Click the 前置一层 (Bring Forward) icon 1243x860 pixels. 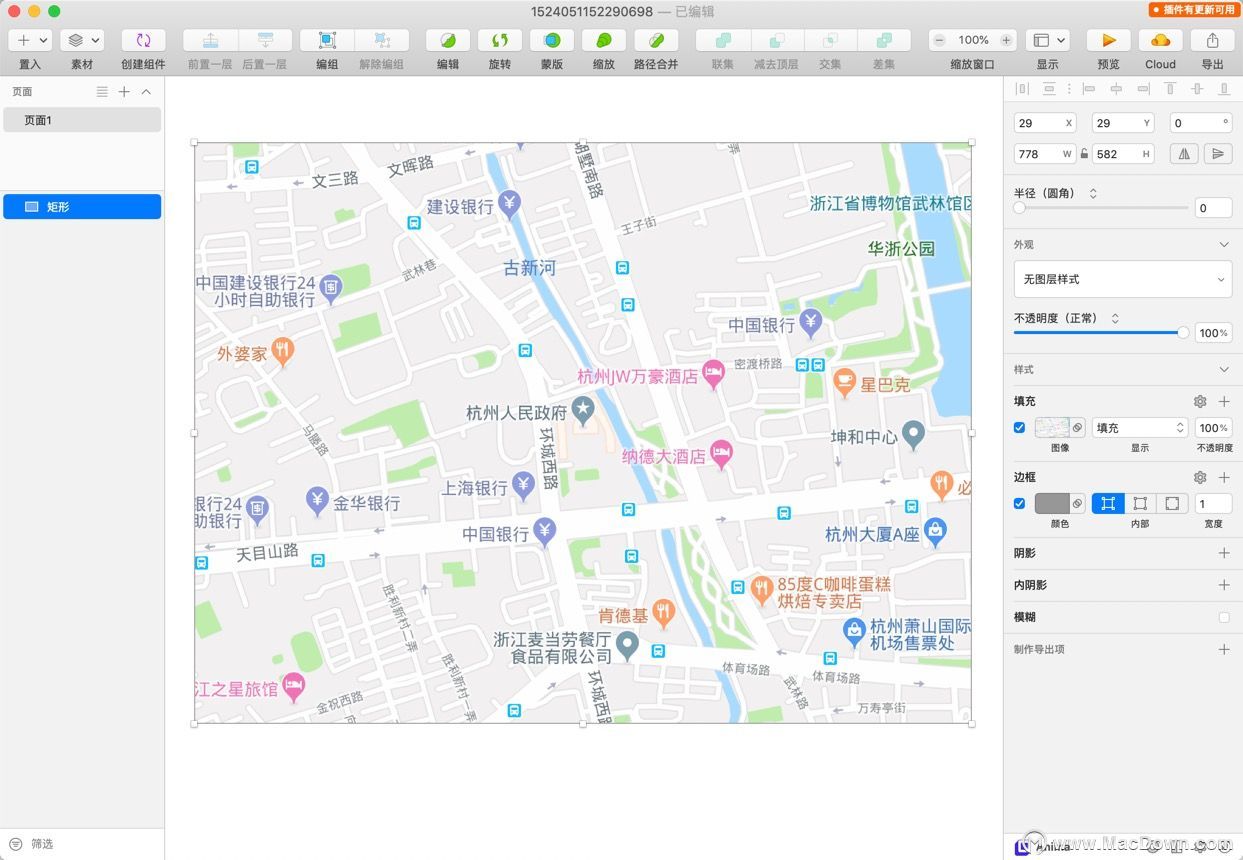pos(210,40)
